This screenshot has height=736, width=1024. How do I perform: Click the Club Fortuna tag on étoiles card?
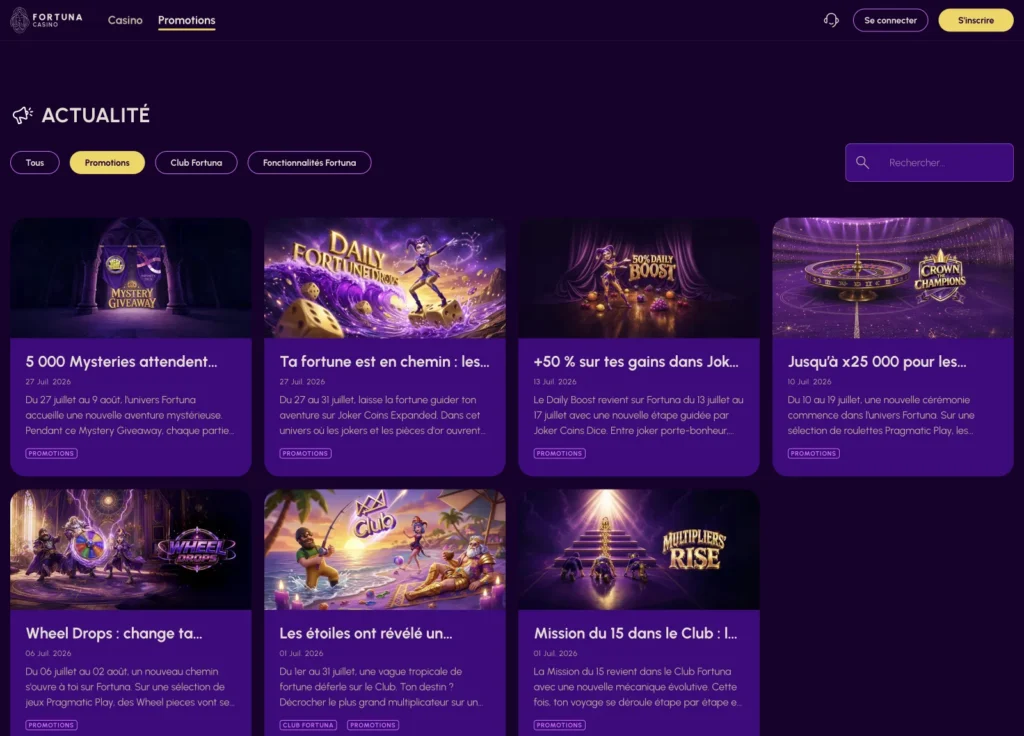(308, 725)
